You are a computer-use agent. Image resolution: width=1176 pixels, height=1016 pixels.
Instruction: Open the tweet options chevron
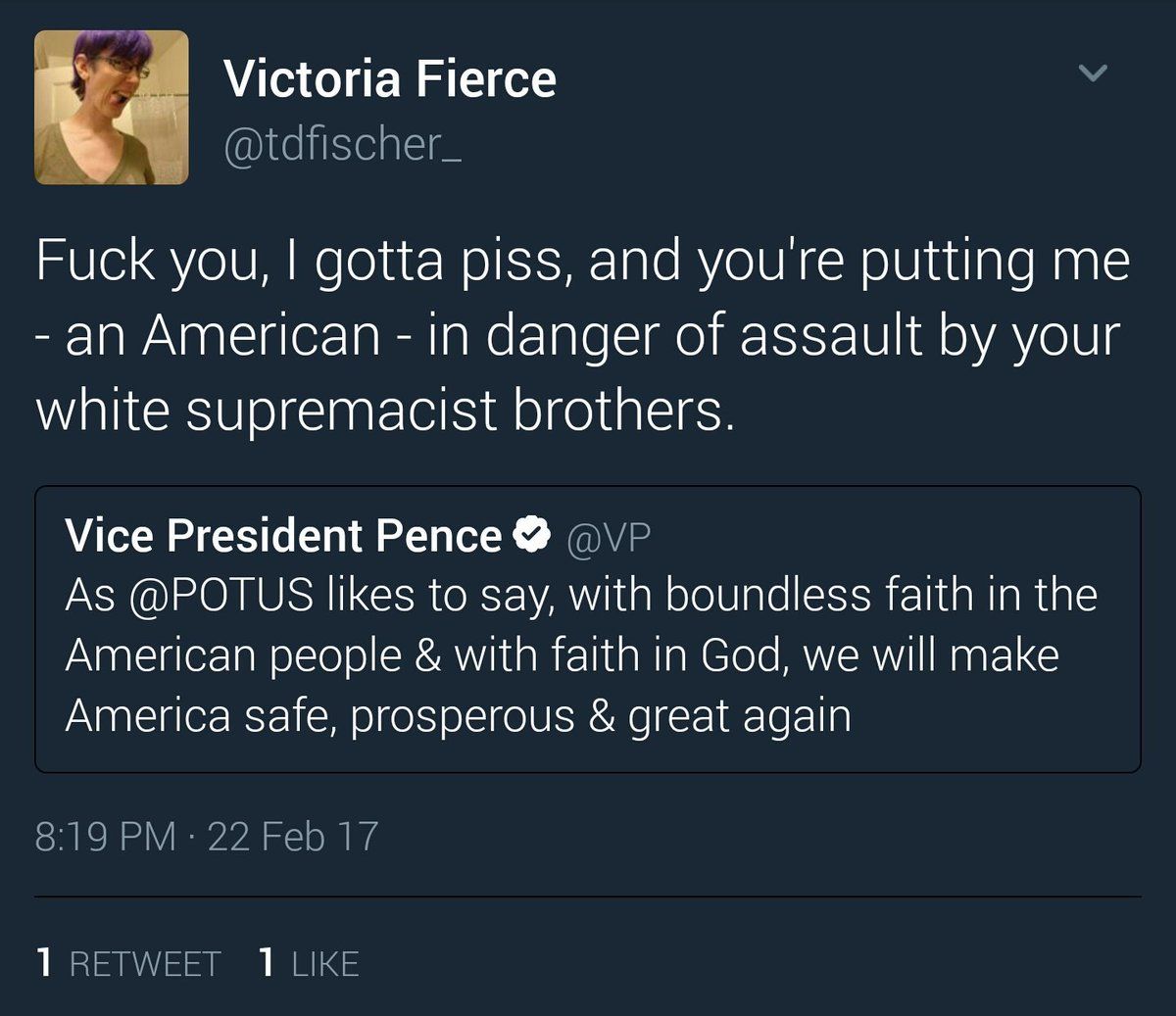coord(1092,73)
